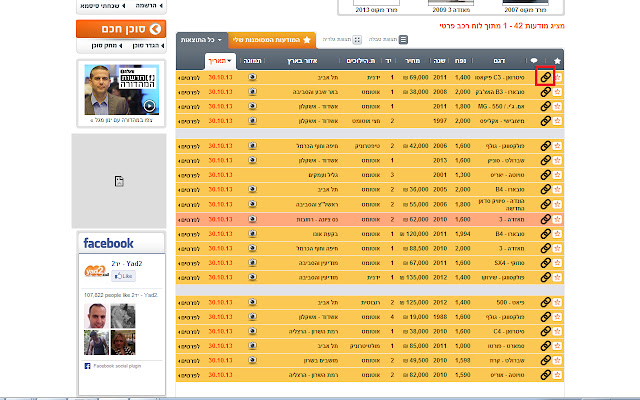Open the camera photo icon in the 69,000 row
The image size is (640, 400).
tap(253, 77)
